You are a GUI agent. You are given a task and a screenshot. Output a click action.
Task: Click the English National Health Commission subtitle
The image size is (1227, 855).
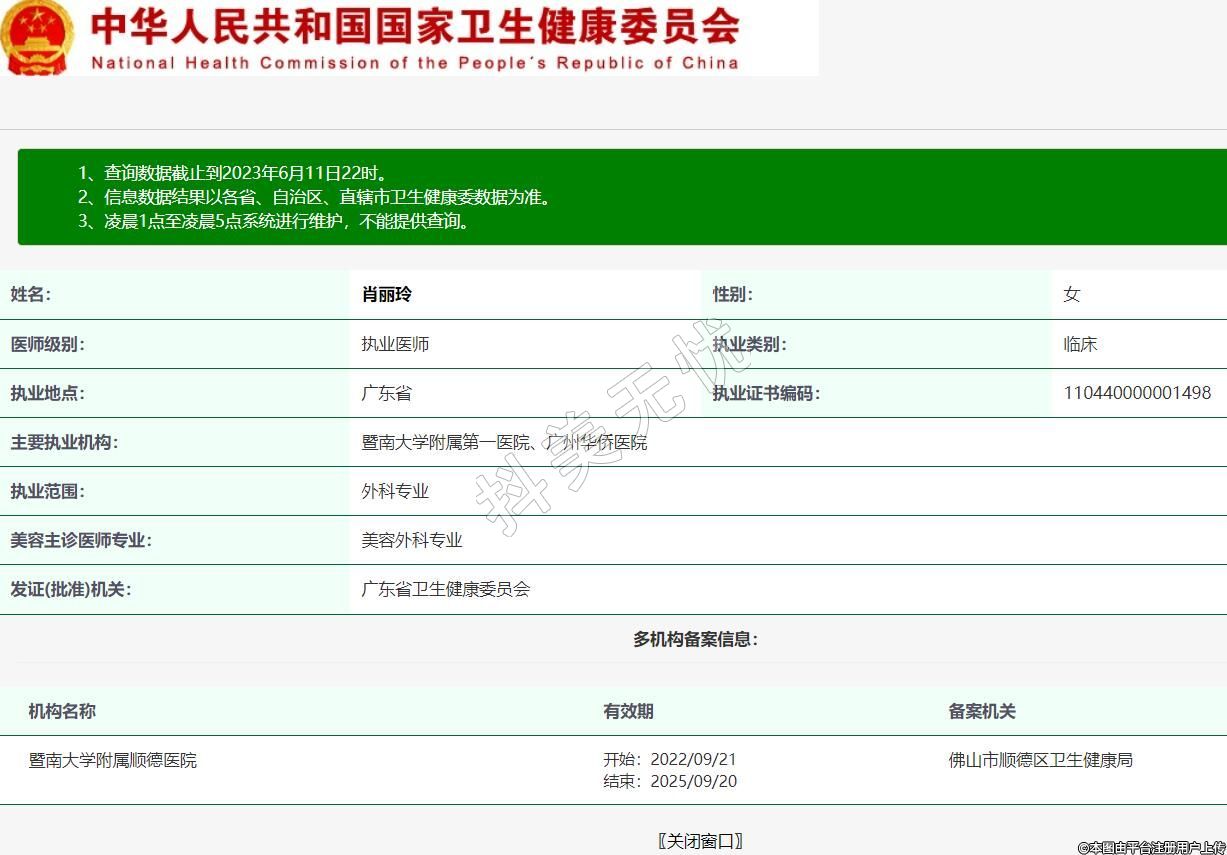pyautogui.click(x=415, y=63)
